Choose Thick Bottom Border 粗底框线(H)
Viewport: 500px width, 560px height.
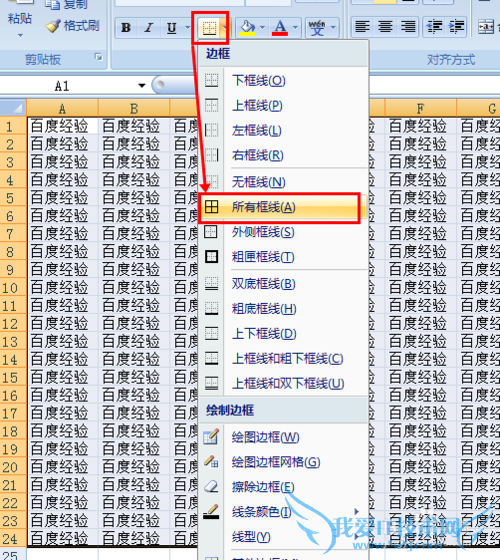tap(283, 309)
